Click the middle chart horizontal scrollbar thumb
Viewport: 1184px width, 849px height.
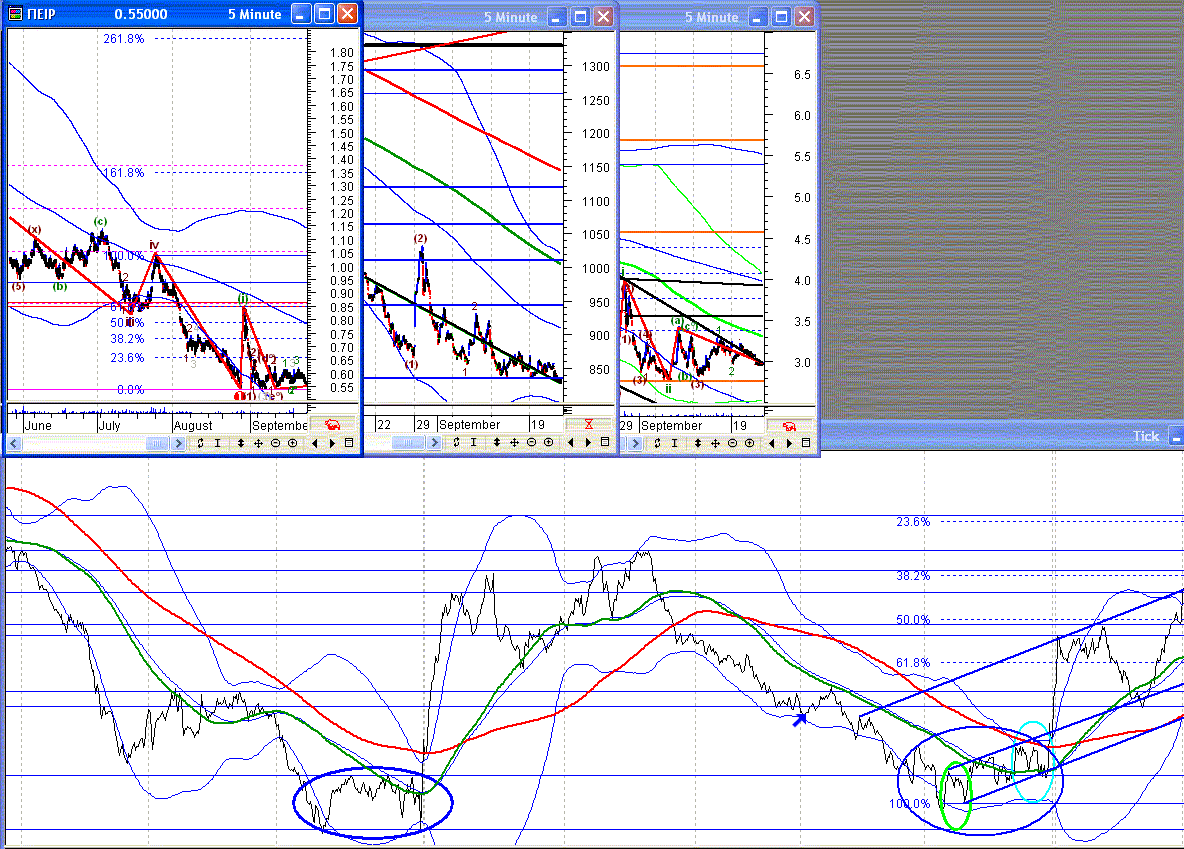click(408, 443)
